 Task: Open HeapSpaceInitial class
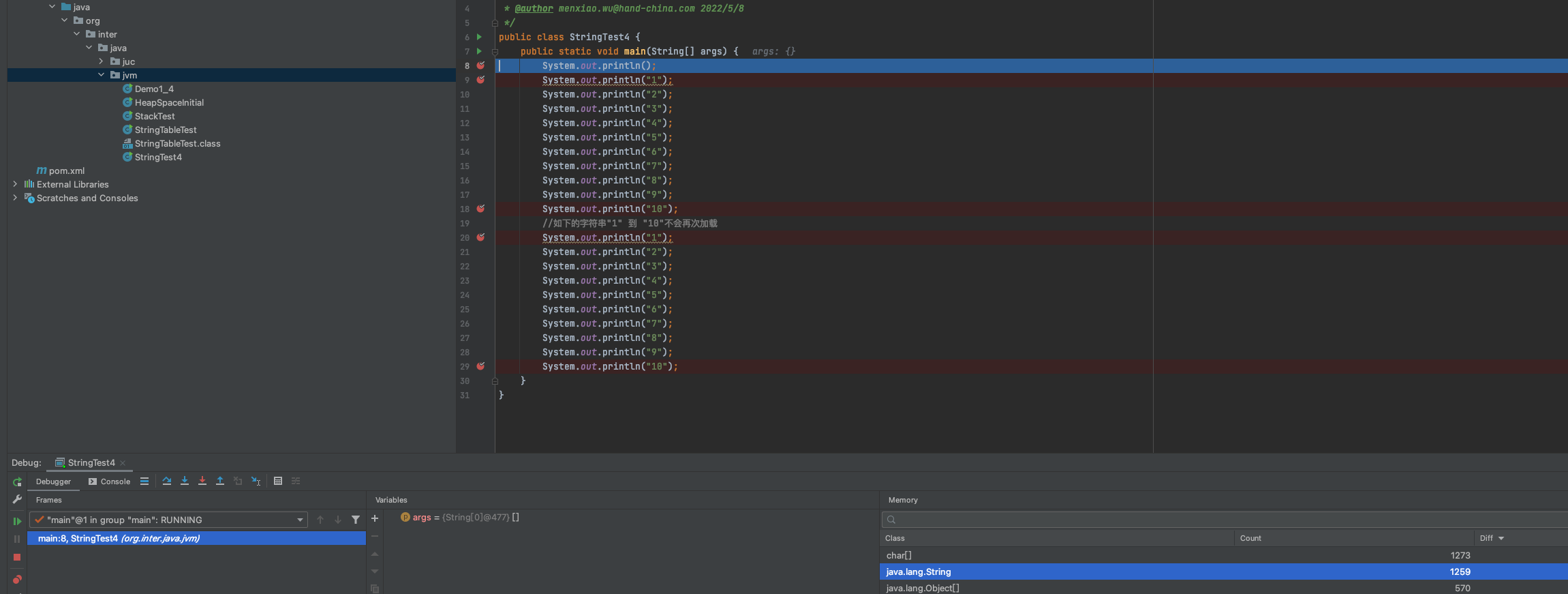click(x=169, y=102)
